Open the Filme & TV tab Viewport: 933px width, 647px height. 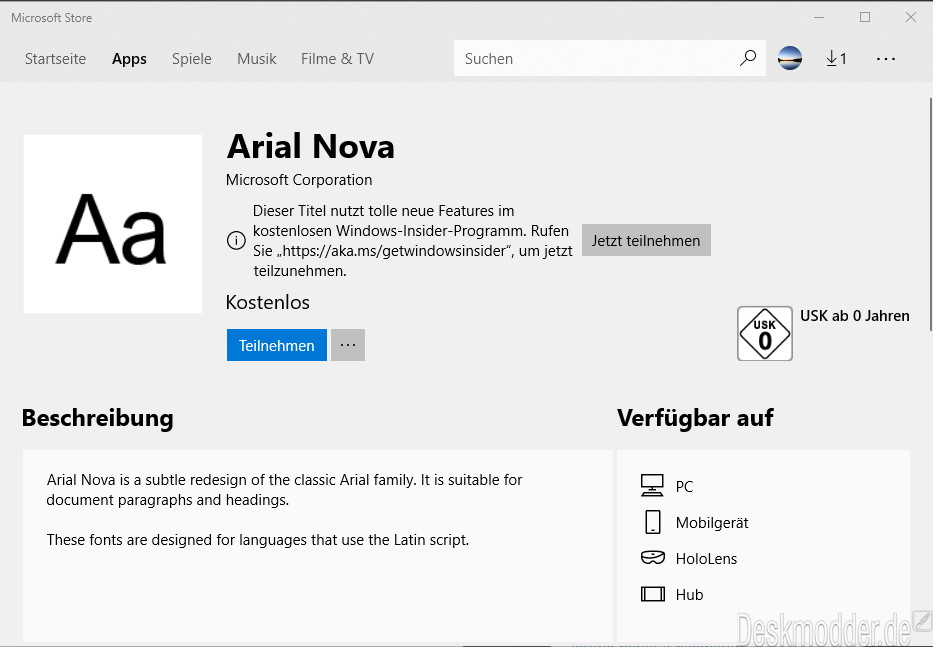(337, 59)
